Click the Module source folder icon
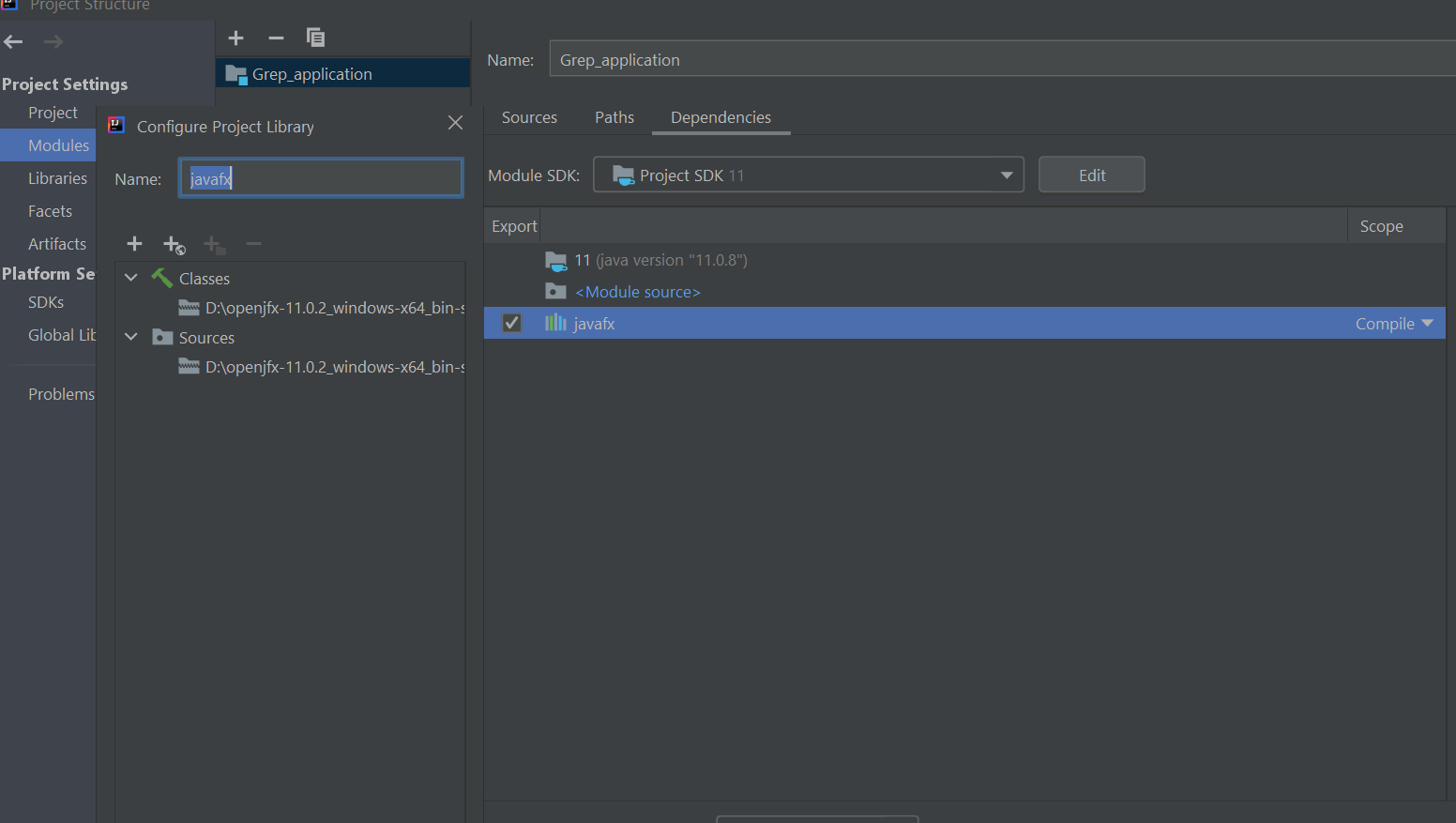This screenshot has height=823, width=1456. (556, 291)
